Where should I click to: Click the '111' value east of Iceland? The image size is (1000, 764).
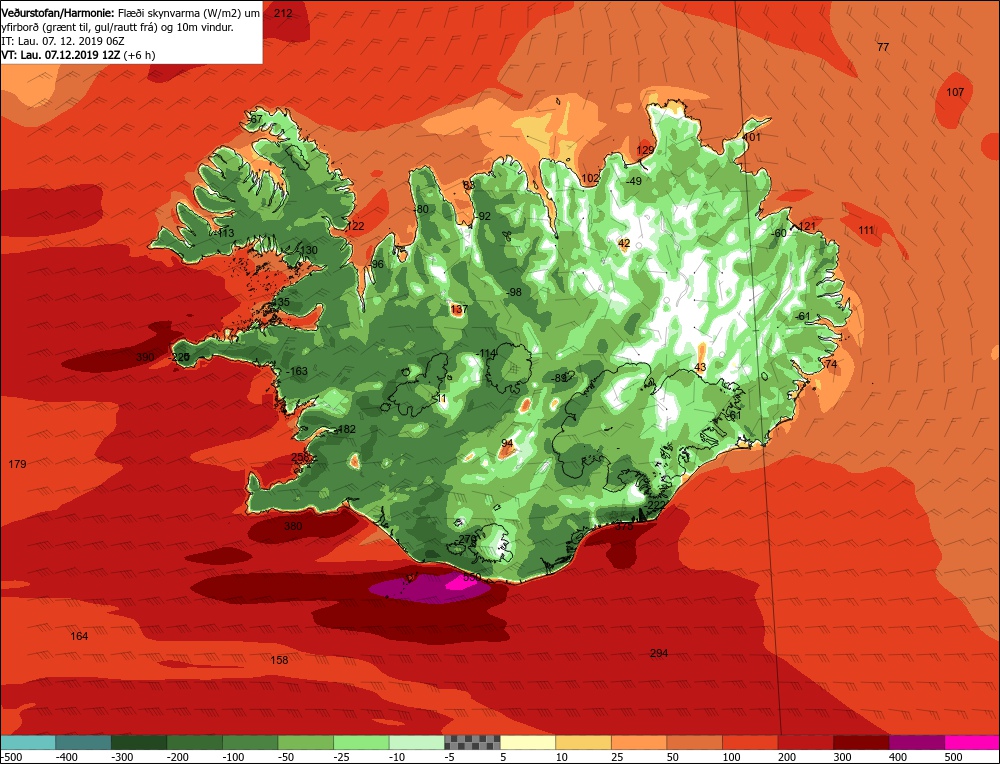pyautogui.click(x=865, y=231)
